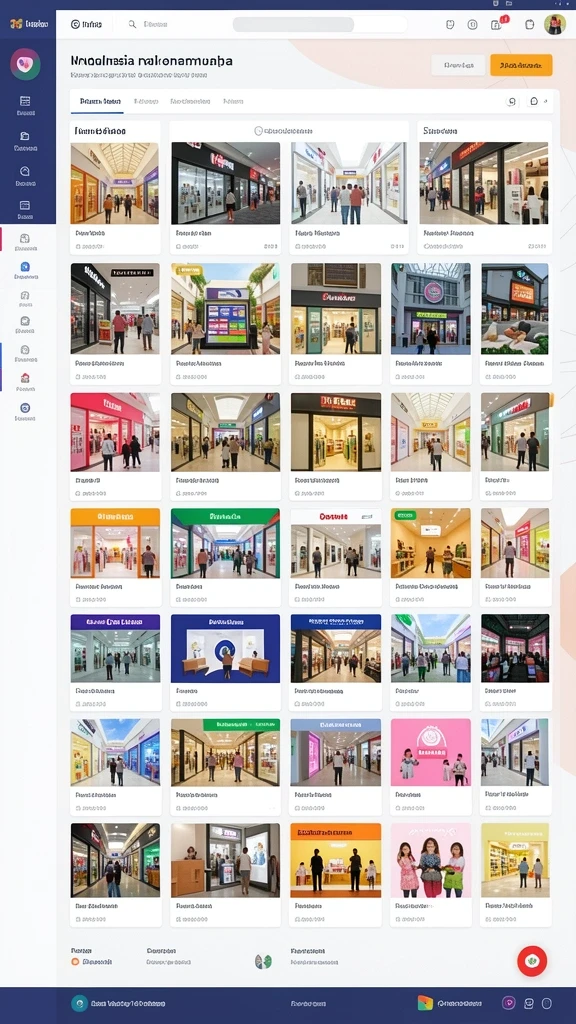Viewport: 576px width, 1024px height.
Task: Click the red floating action button
Action: [532, 961]
